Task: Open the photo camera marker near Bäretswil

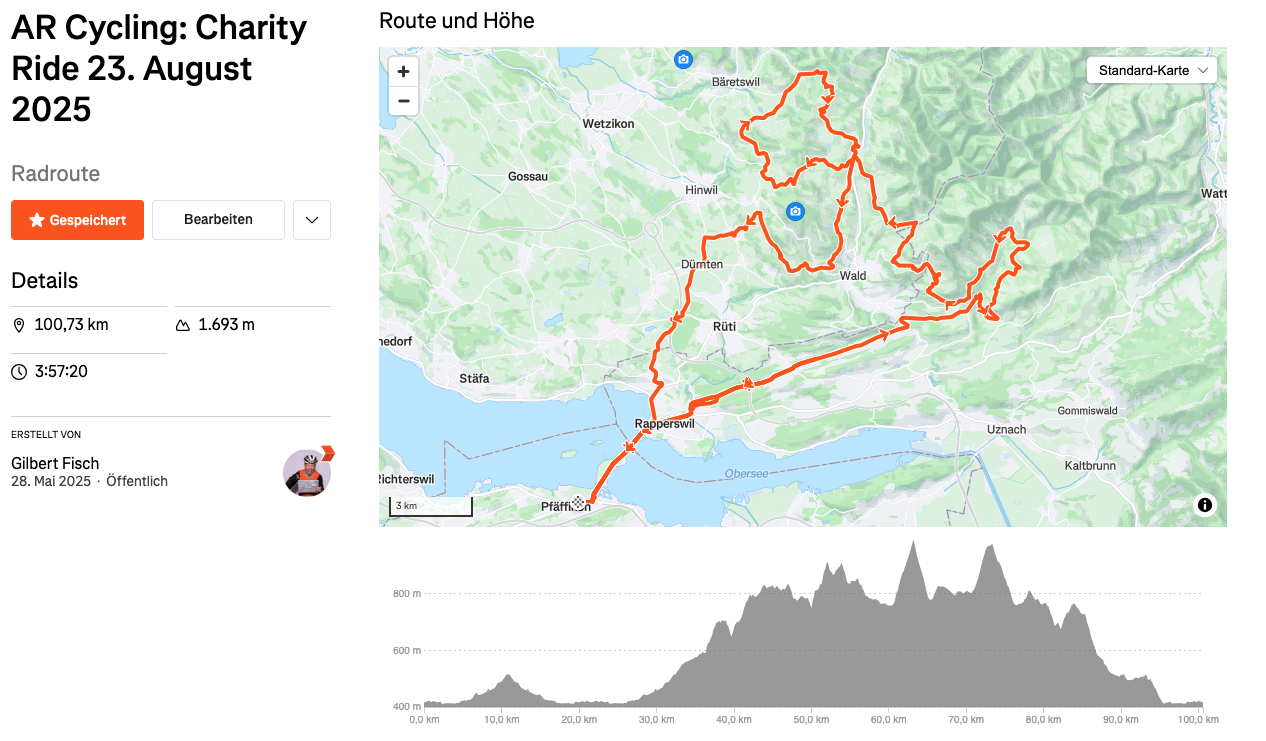Action: (683, 60)
